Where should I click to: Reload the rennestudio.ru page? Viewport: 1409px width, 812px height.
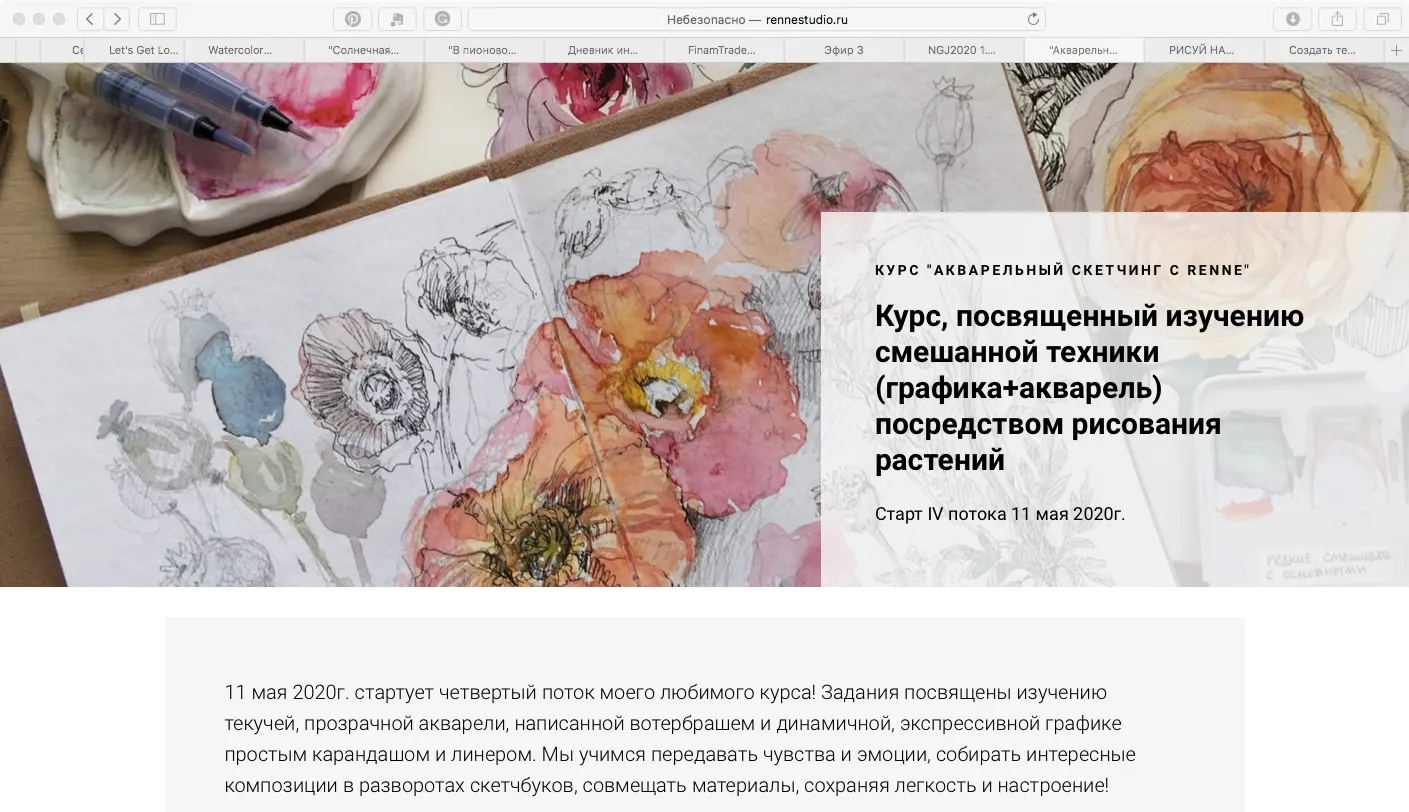tap(1032, 17)
